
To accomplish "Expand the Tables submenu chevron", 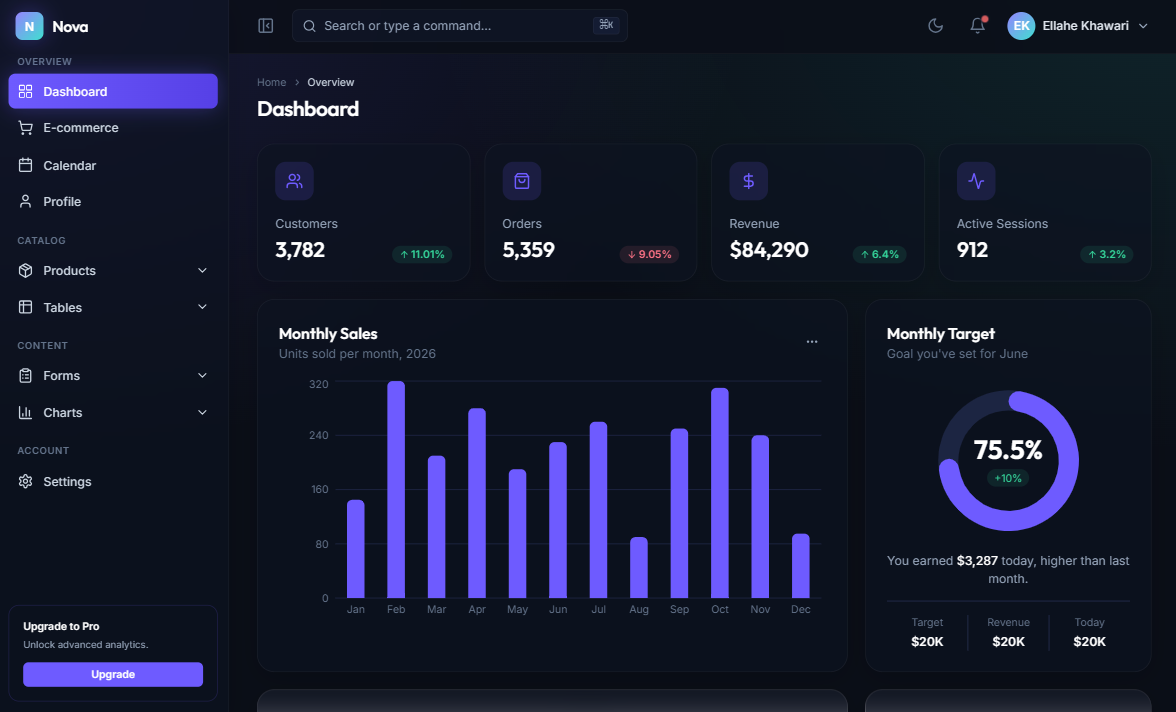I will coord(202,307).
